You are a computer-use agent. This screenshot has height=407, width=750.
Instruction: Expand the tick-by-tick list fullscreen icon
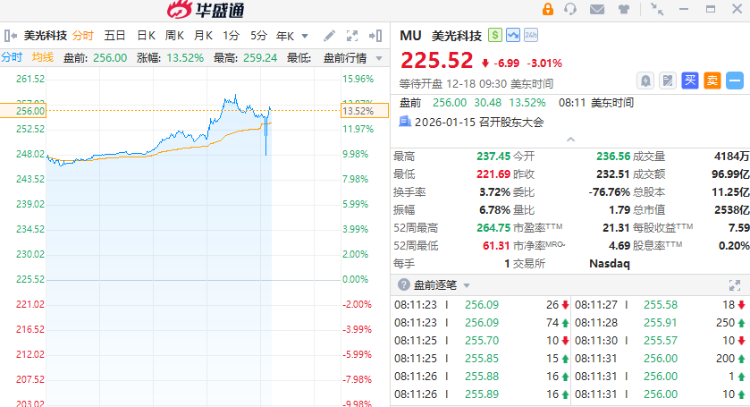click(x=734, y=286)
